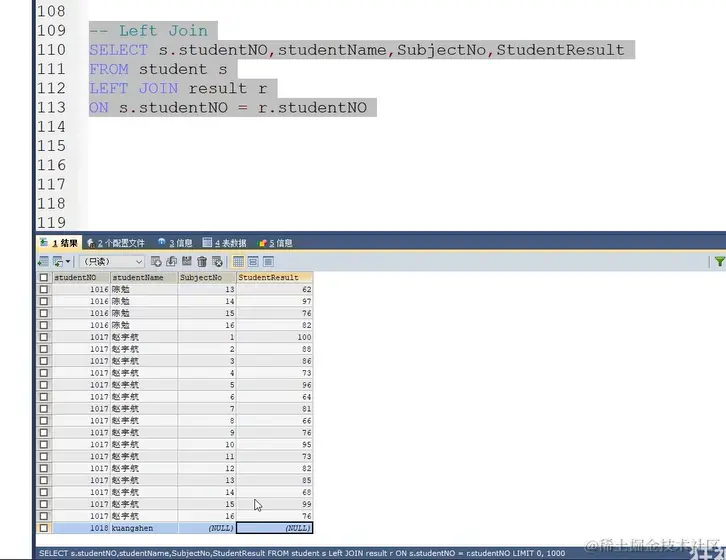Click the save changes icon

[187, 262]
